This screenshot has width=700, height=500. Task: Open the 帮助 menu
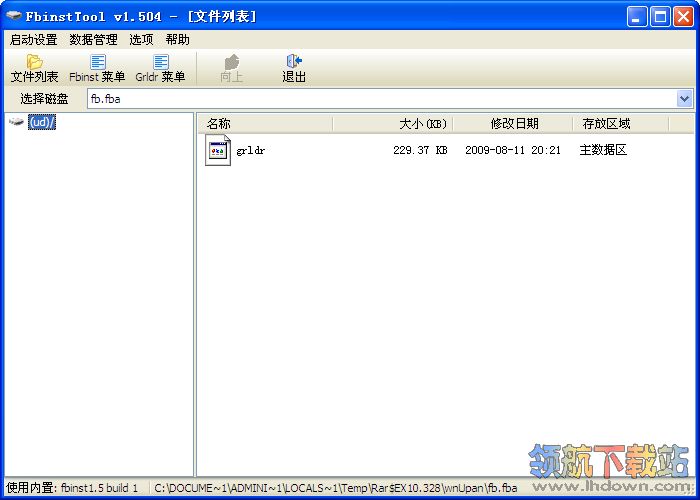(177, 40)
